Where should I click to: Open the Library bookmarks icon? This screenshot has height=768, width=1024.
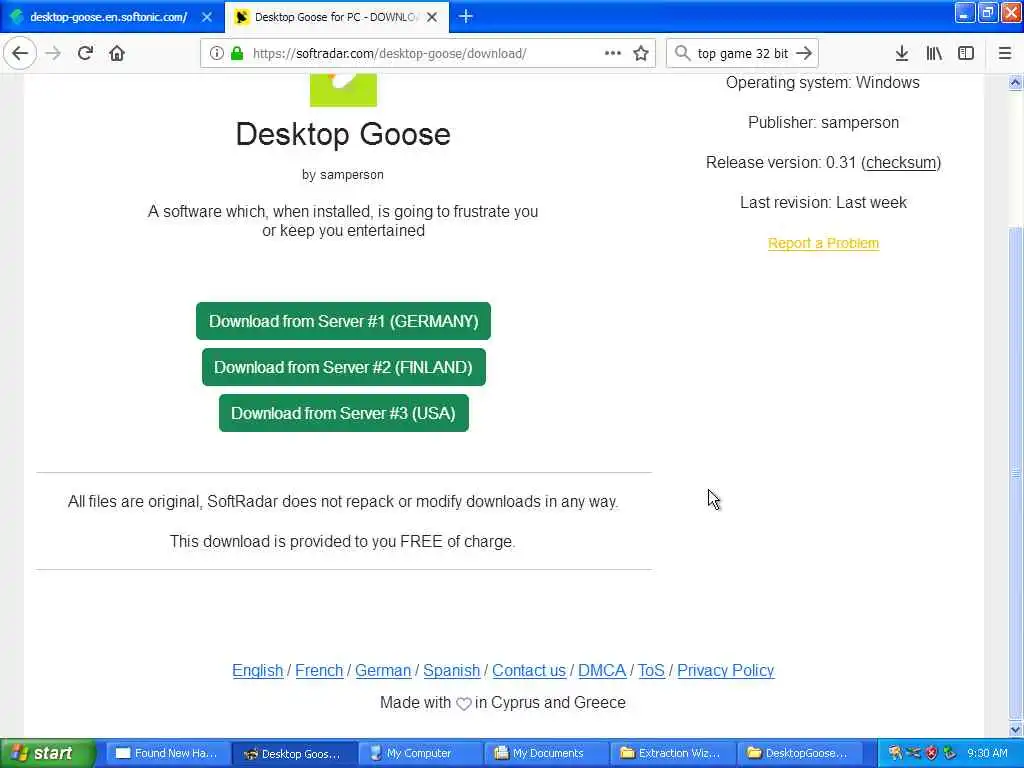(x=934, y=53)
